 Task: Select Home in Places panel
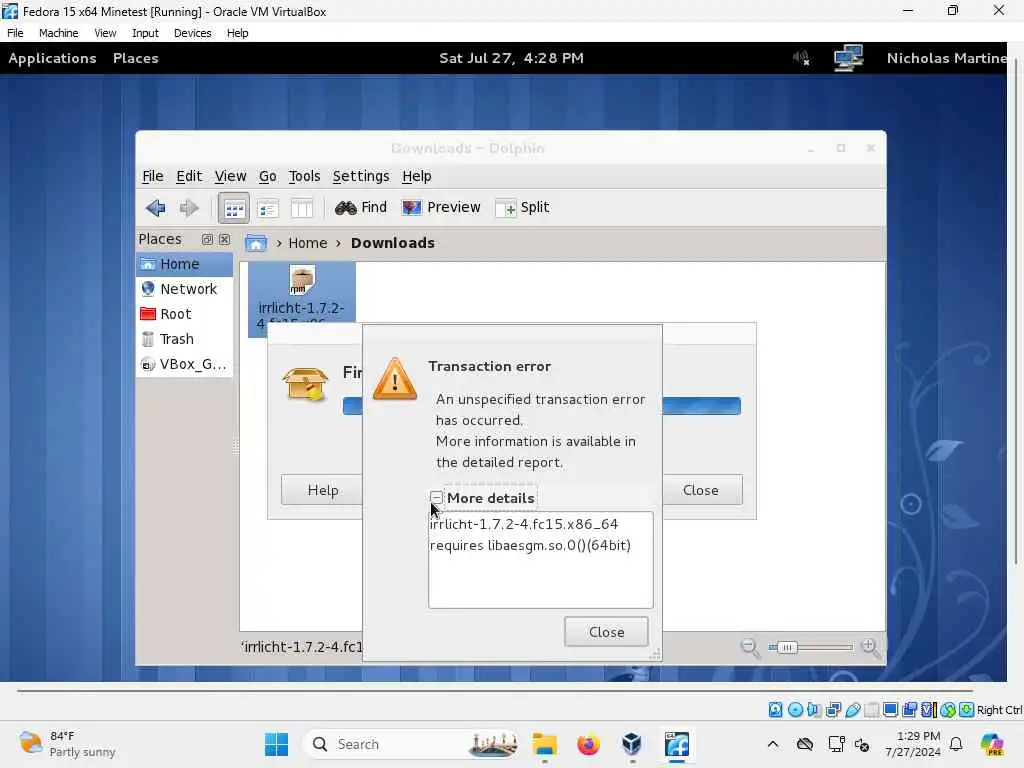[x=184, y=264]
